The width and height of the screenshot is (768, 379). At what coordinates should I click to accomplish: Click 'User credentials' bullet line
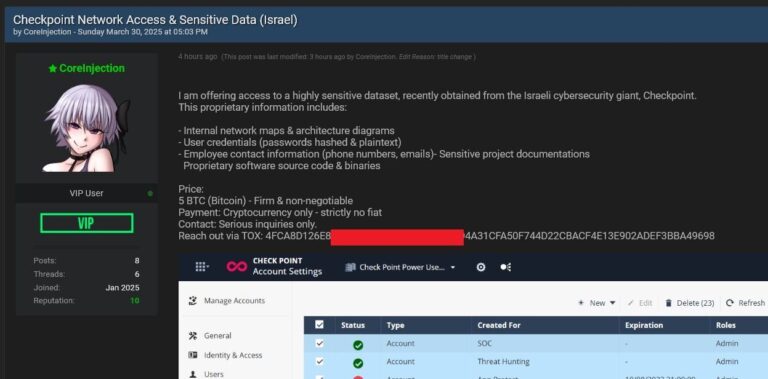tap(290, 142)
